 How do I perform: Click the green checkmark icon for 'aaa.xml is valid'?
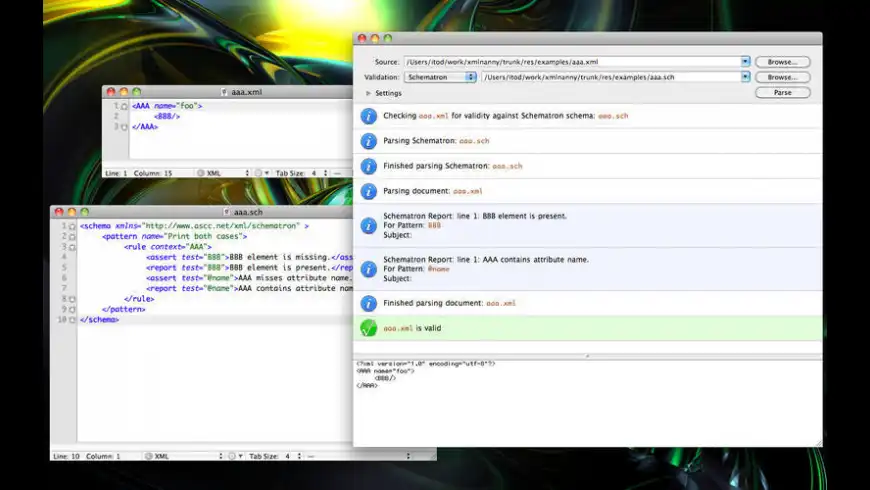368,328
